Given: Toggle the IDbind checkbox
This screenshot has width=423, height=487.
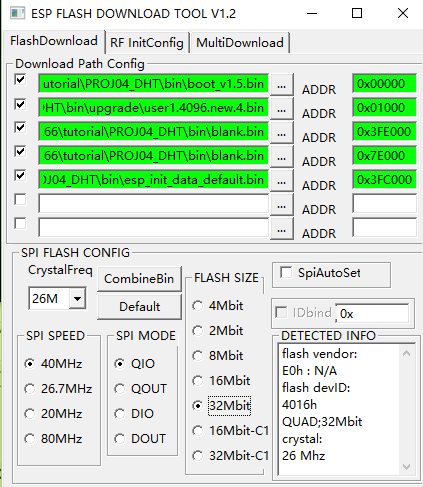Looking at the screenshot, I should point(281,312).
